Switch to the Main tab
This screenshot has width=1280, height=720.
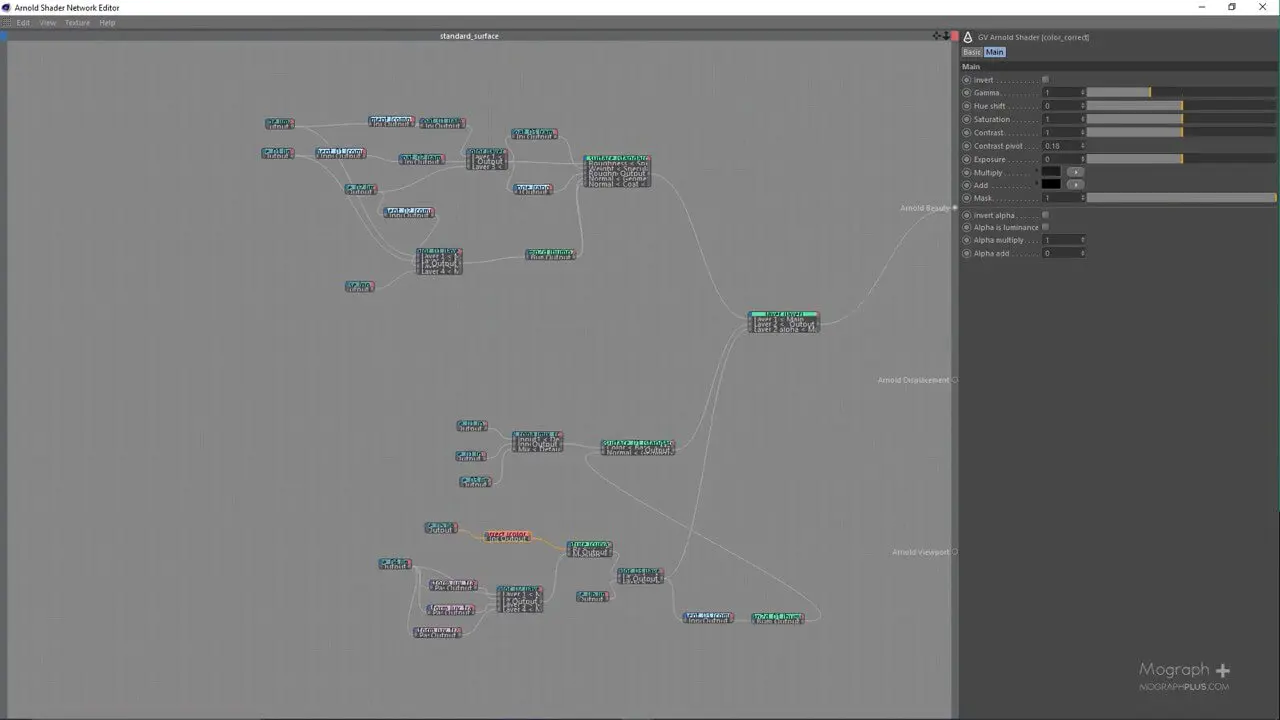(x=994, y=52)
